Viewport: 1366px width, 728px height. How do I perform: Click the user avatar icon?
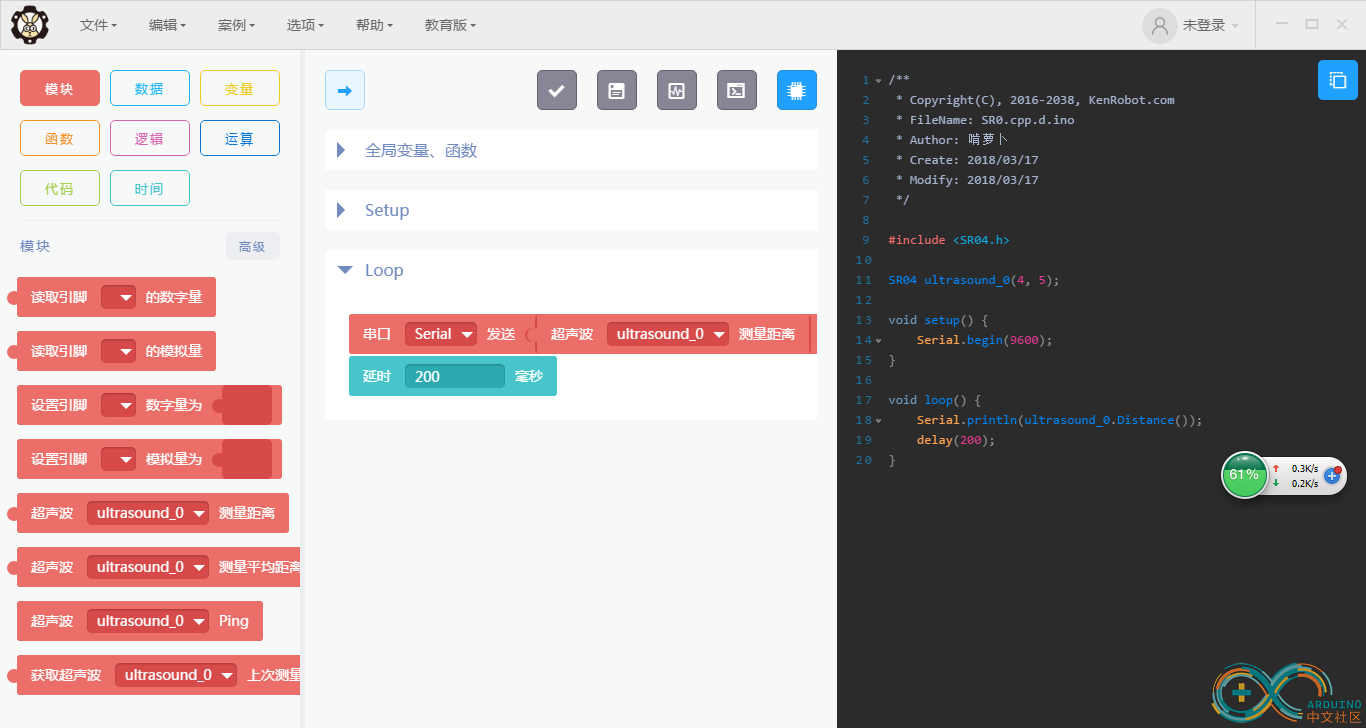click(1160, 26)
